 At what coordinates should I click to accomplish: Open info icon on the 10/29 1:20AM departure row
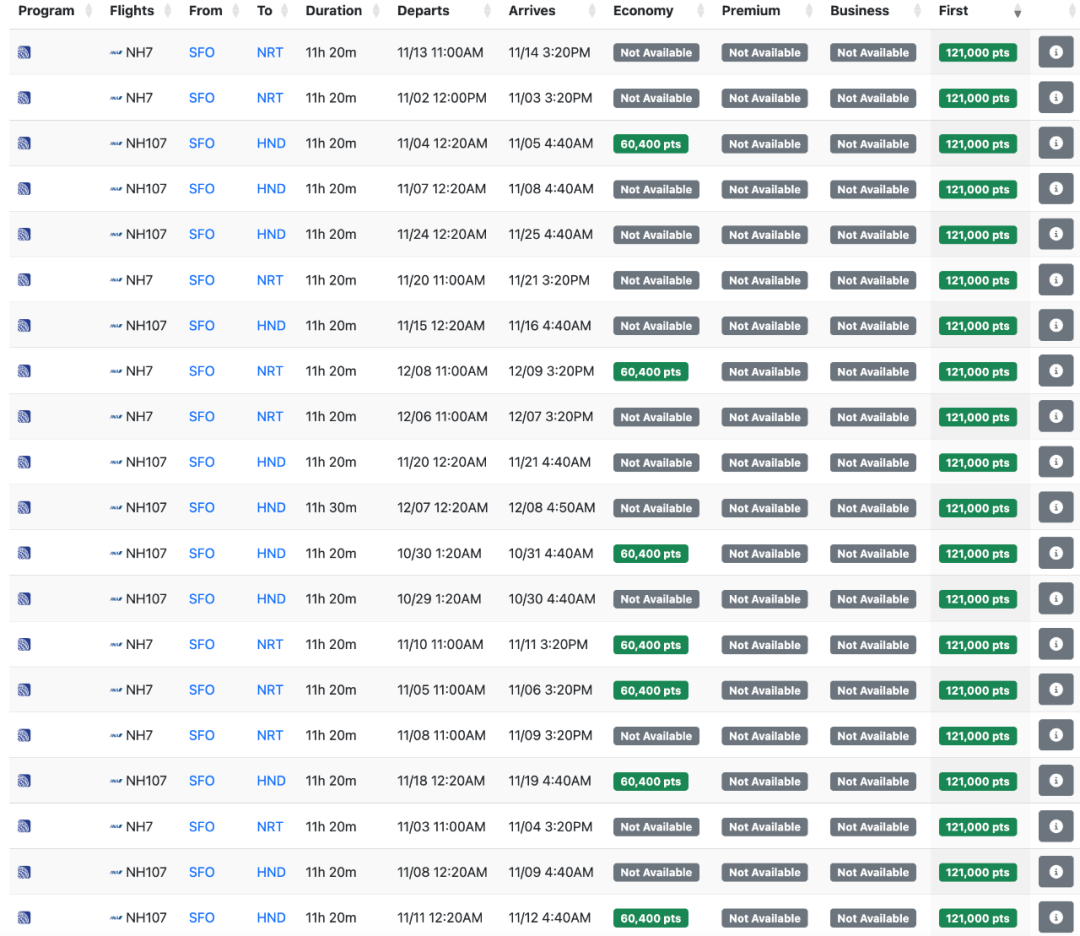1055,599
